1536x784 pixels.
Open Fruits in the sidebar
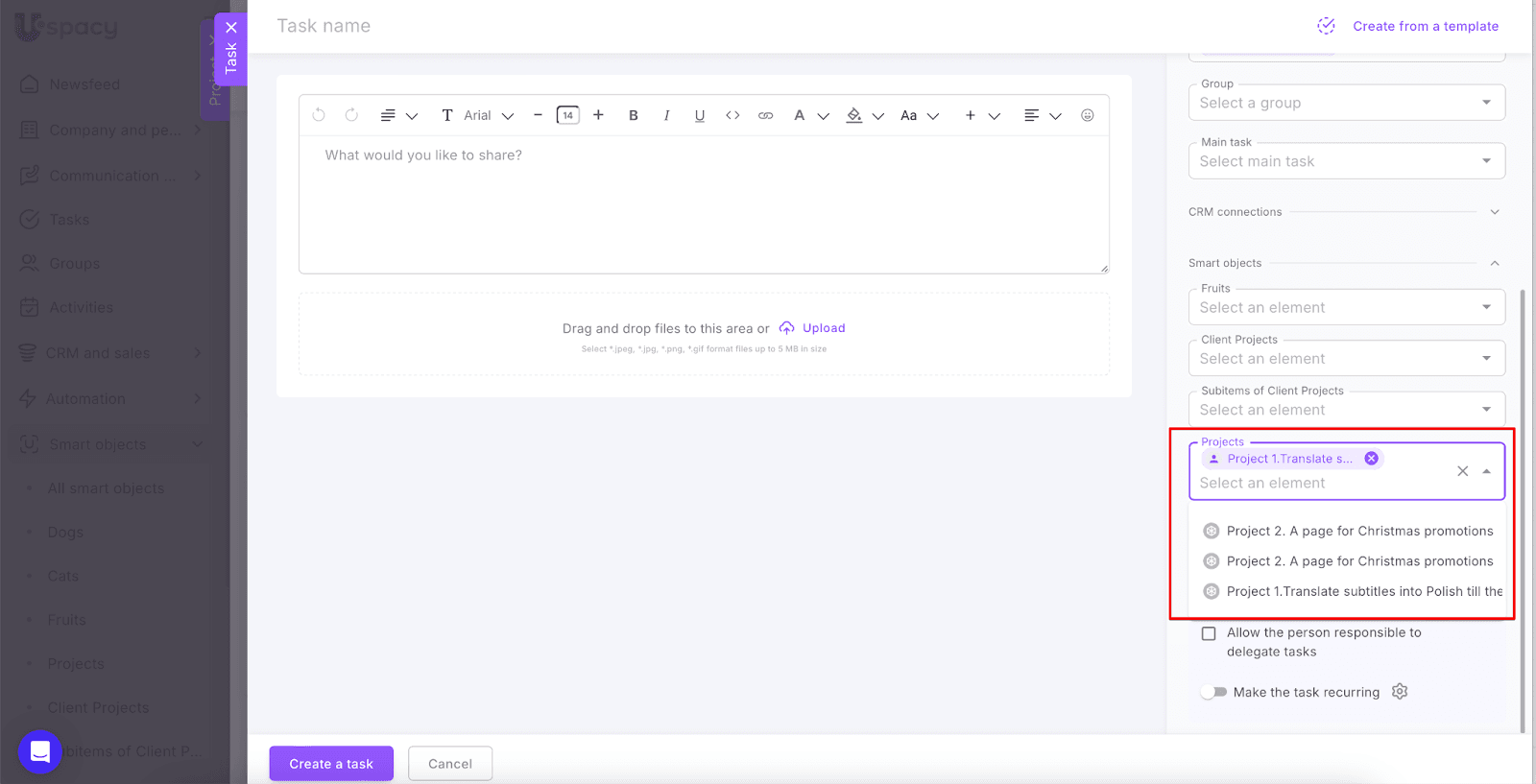(66, 620)
